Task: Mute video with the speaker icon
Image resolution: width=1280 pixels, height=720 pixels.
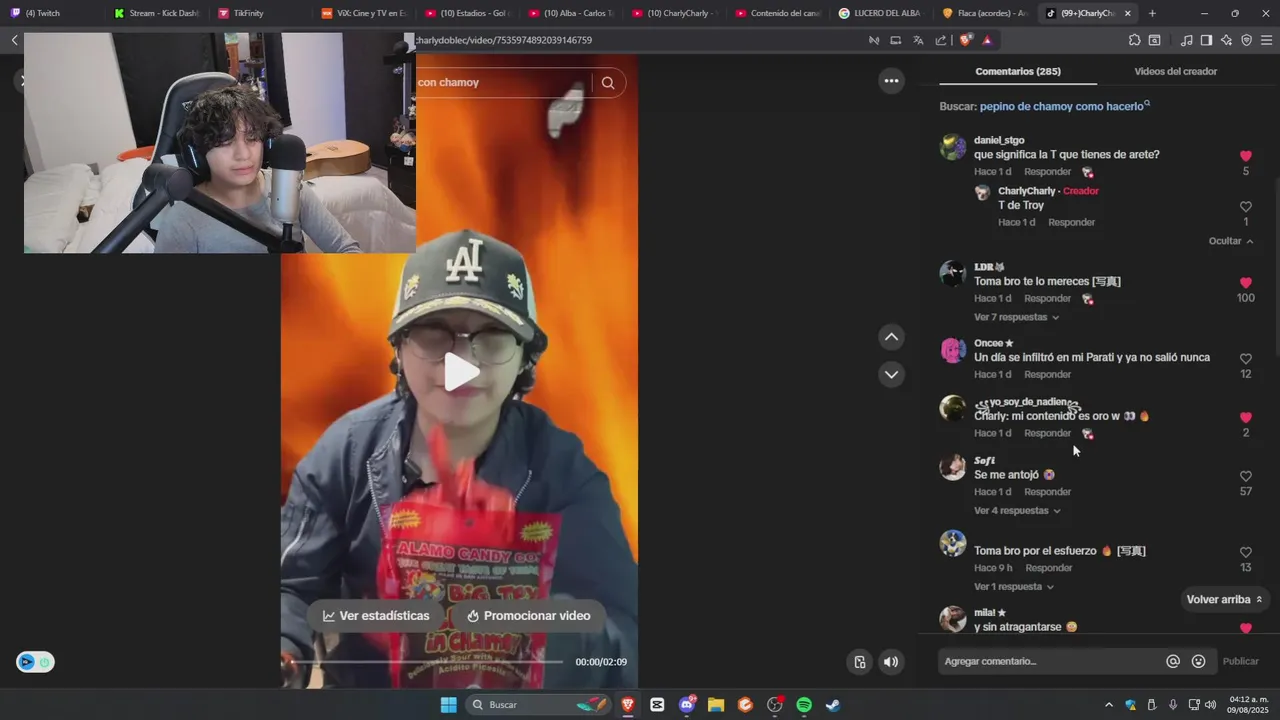Action: [890, 661]
